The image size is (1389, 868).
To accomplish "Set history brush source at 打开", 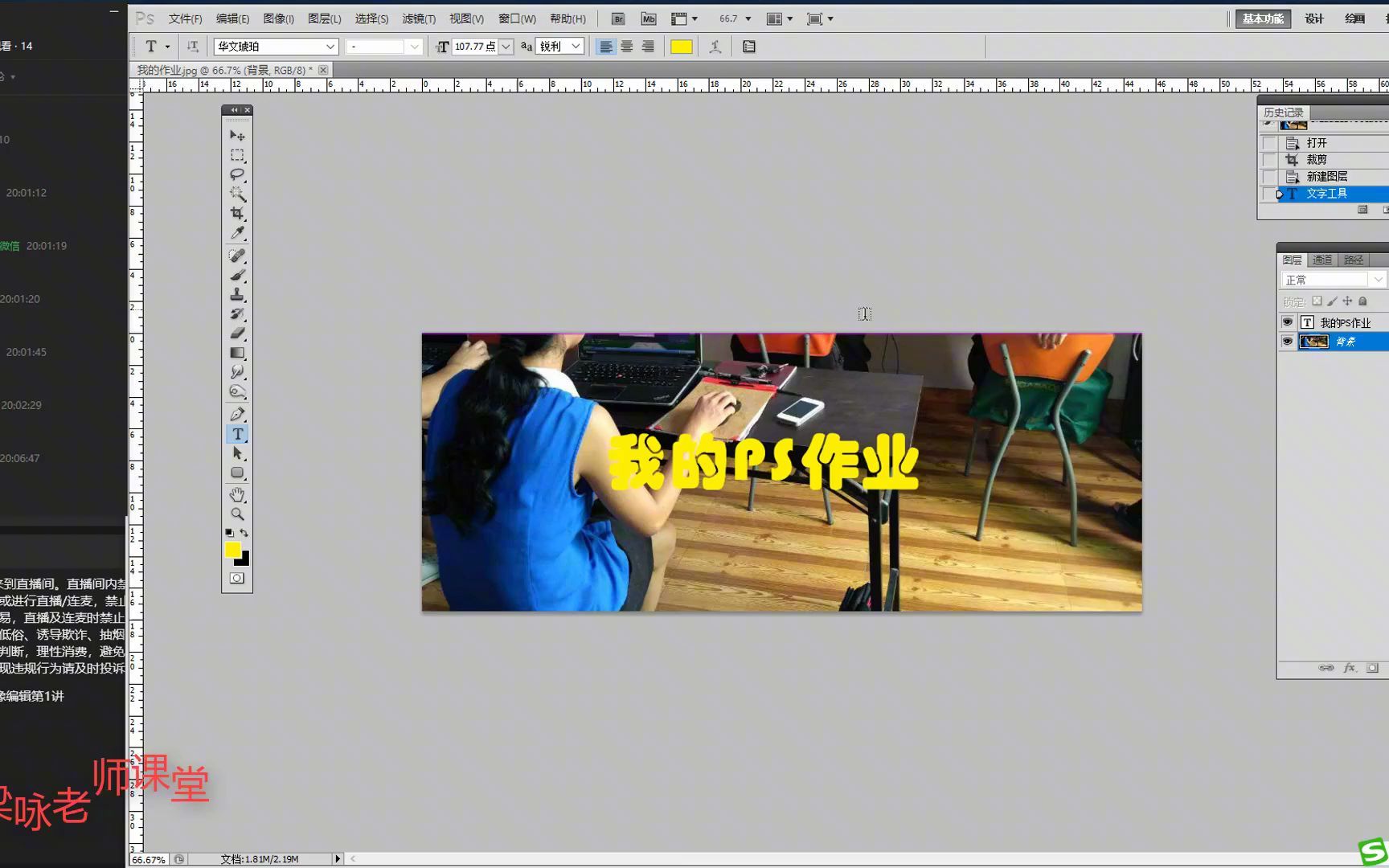I will pyautogui.click(x=1269, y=143).
